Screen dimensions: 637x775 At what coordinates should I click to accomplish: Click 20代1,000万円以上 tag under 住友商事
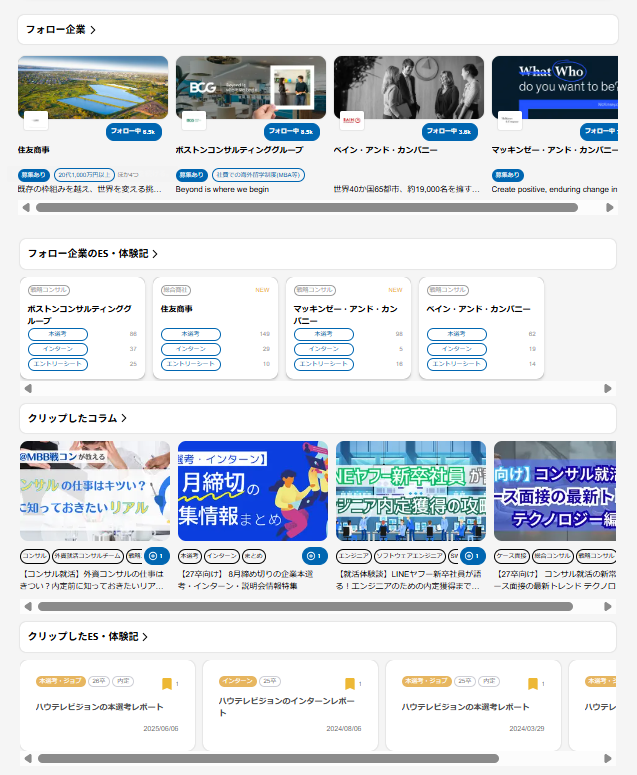click(x=84, y=175)
